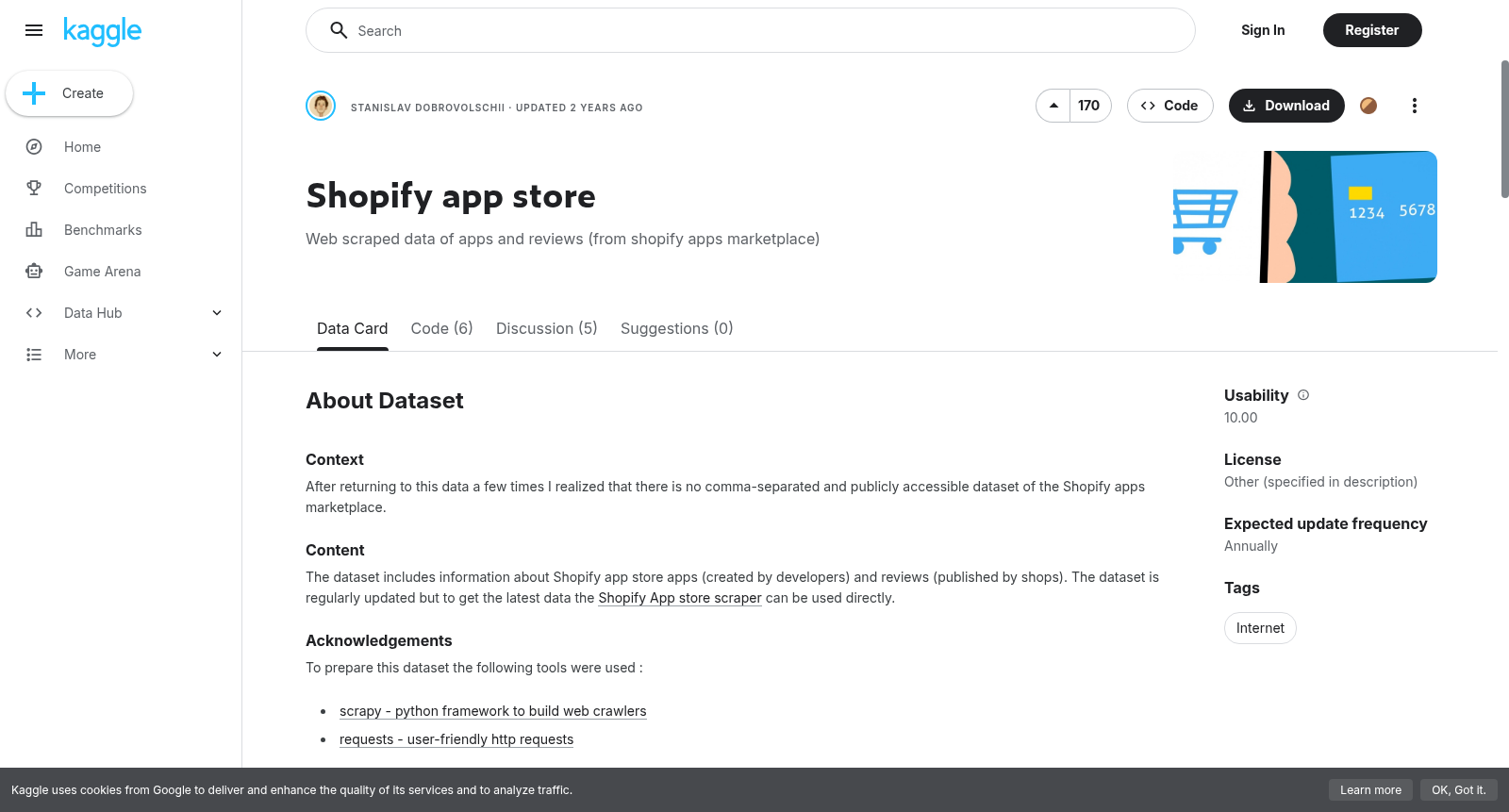
Task: Click the Usability info icon
Action: pyautogui.click(x=1303, y=395)
